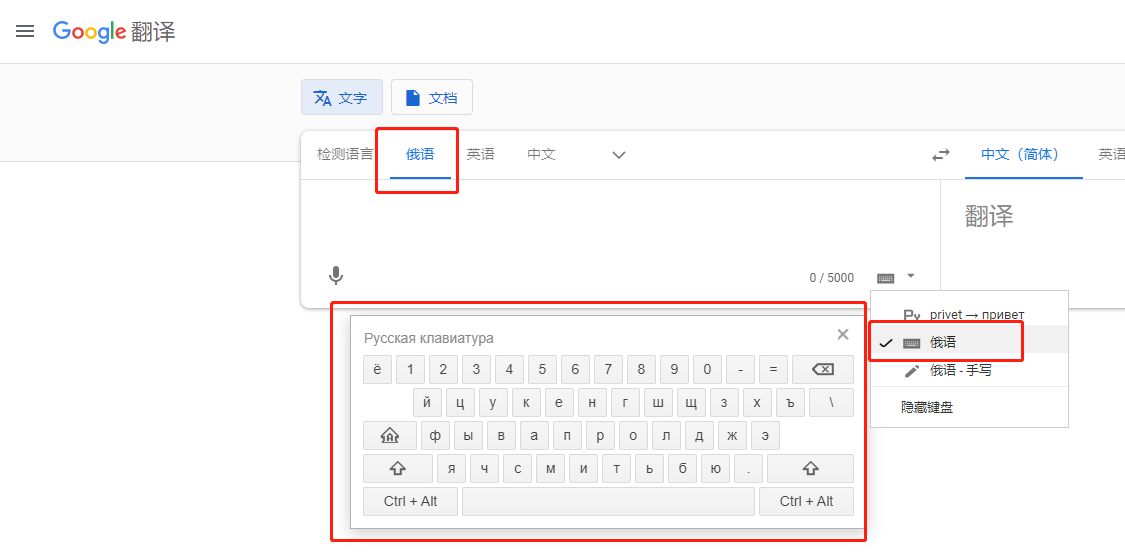Open the hamburger main menu

tap(25, 31)
